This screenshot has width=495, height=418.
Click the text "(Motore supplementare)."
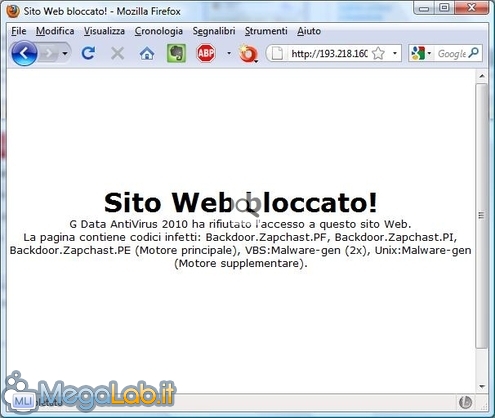(x=241, y=263)
